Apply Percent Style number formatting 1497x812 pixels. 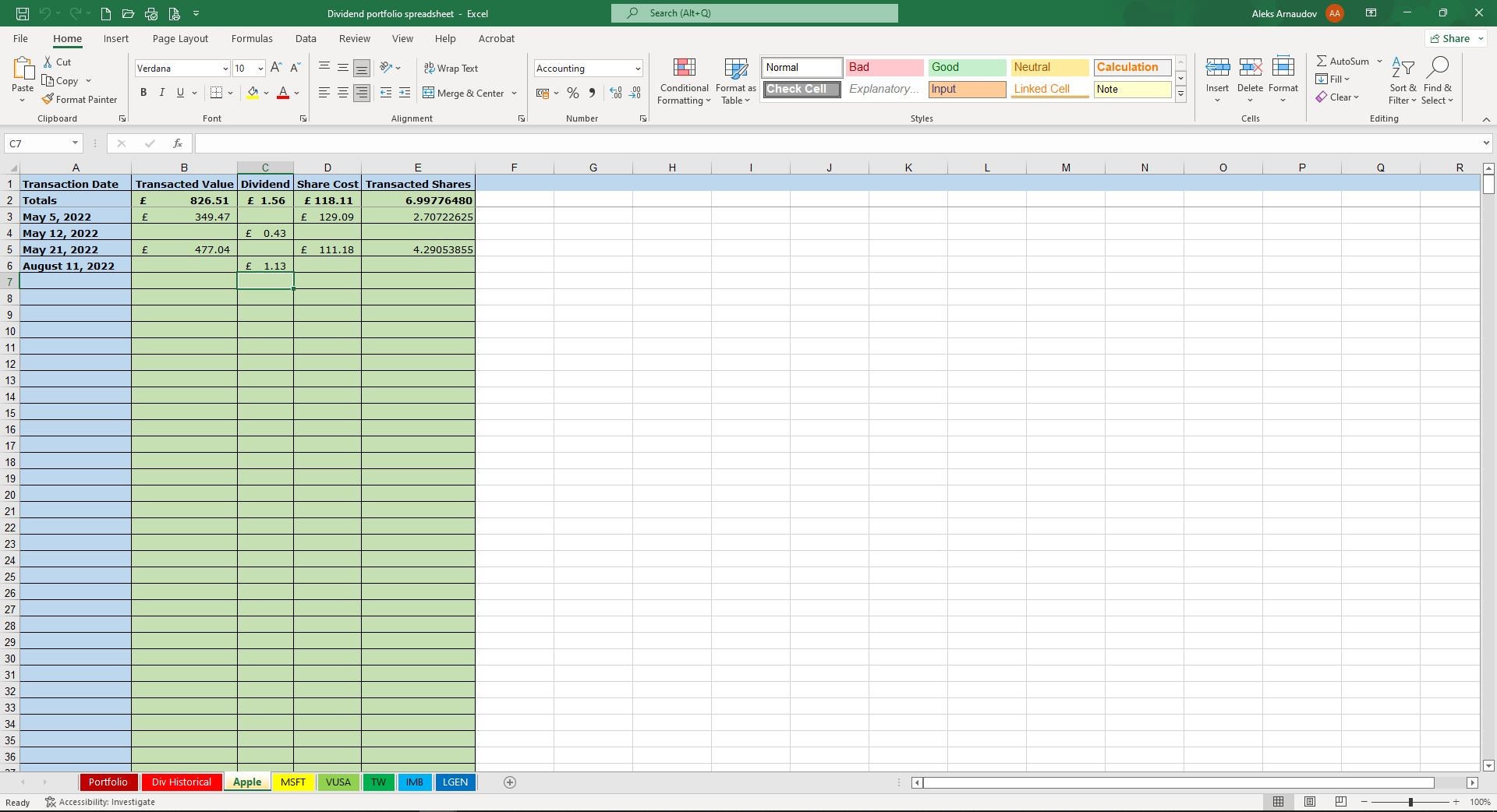[x=574, y=93]
